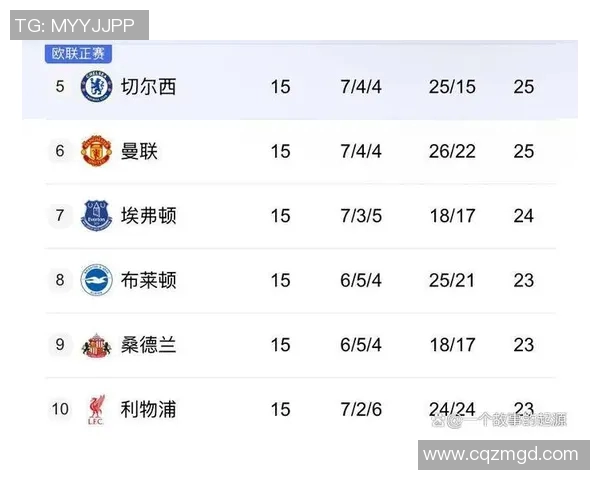Screen dimensions: 600x480
Task: Open the 布莱顿 team name
Action: point(148,280)
